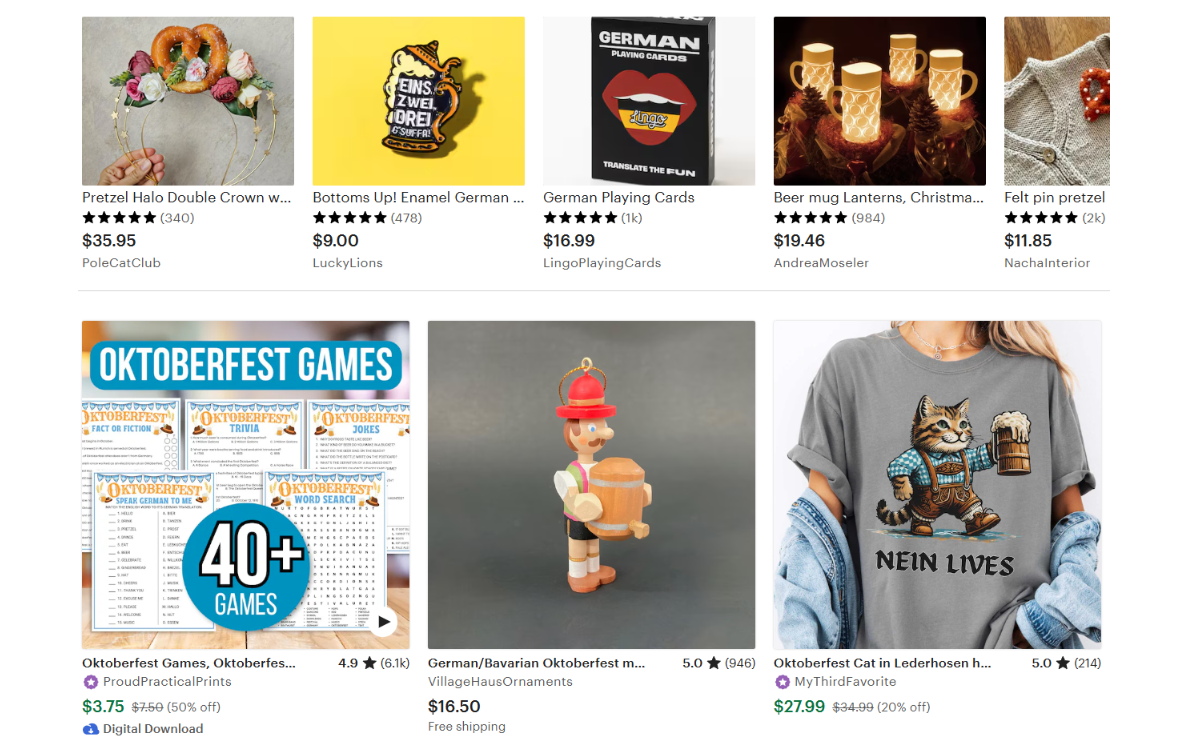Click the Star Seller badge beside ProudPracticalPrints
Viewport: 1184px width, 752px height.
91,682
